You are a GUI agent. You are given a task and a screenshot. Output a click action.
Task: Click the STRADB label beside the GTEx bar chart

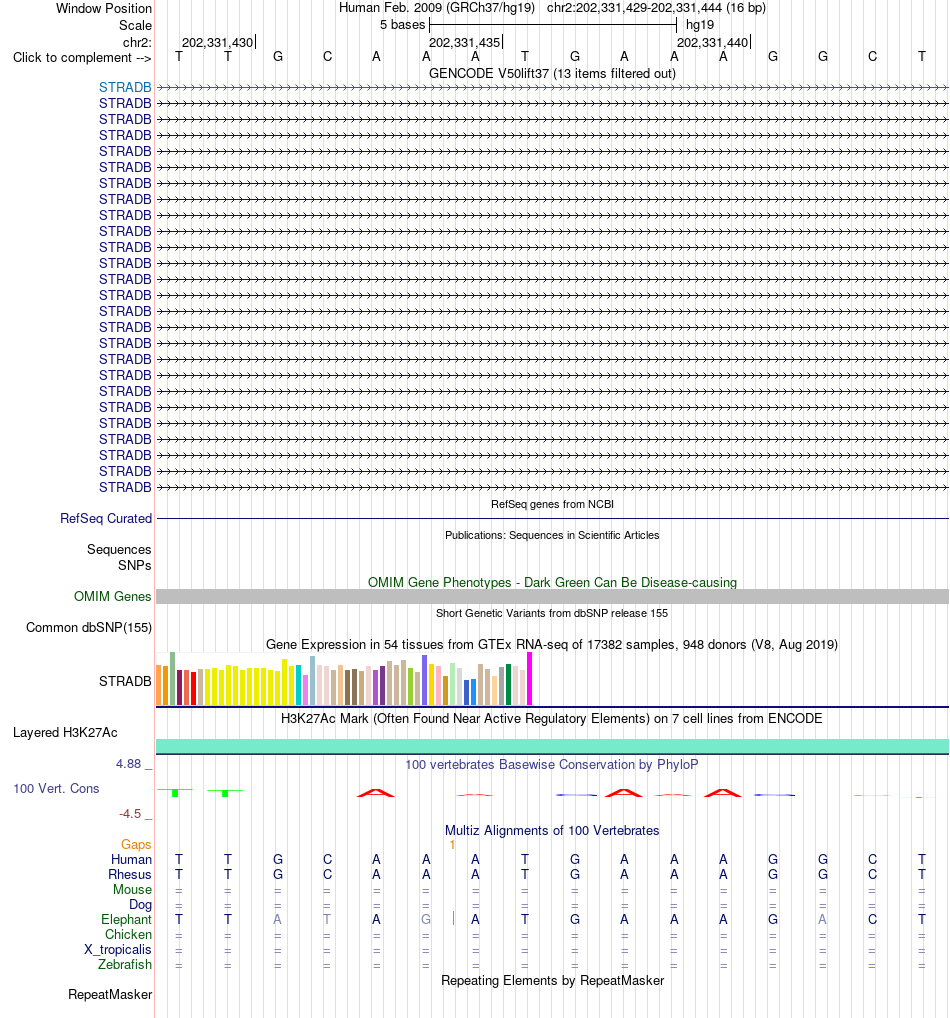(x=125, y=681)
